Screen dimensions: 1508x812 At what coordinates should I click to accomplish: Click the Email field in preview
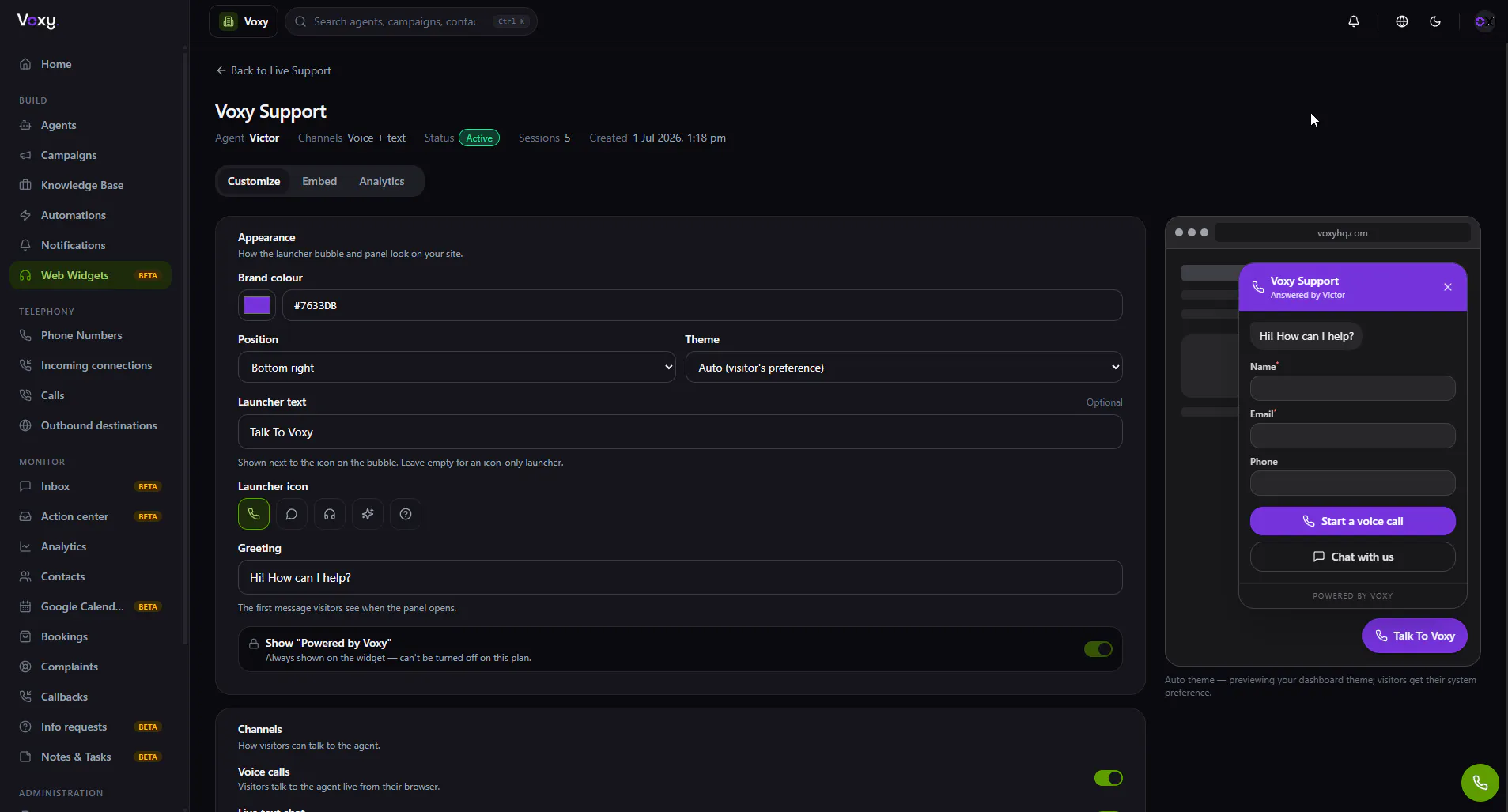1352,436
